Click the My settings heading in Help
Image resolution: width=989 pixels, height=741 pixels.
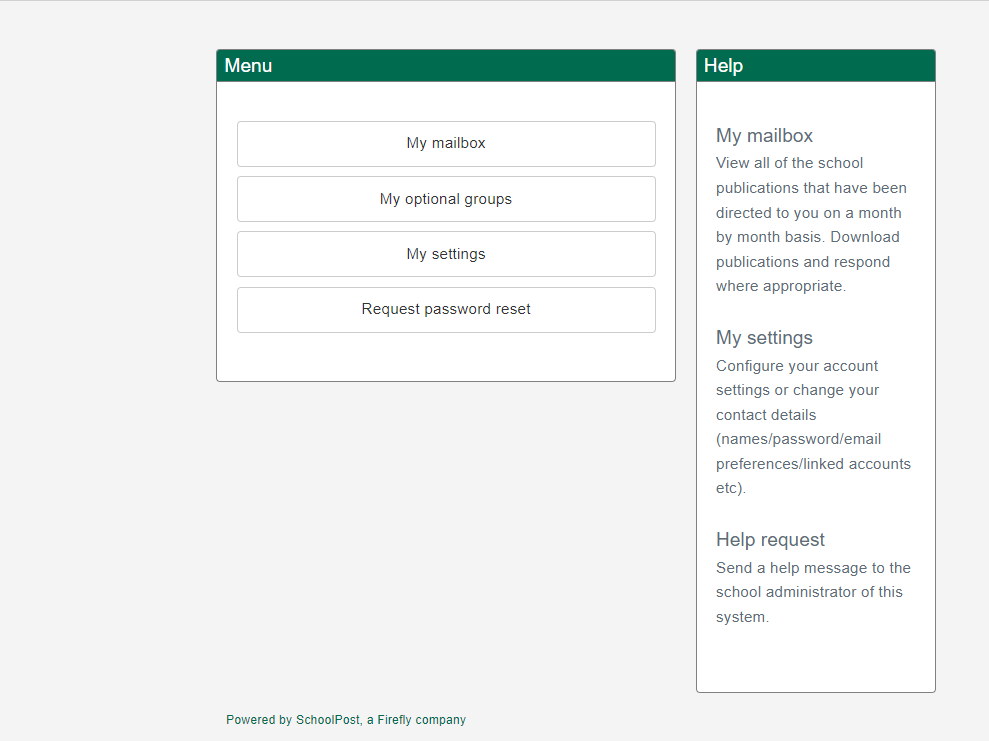(x=764, y=338)
